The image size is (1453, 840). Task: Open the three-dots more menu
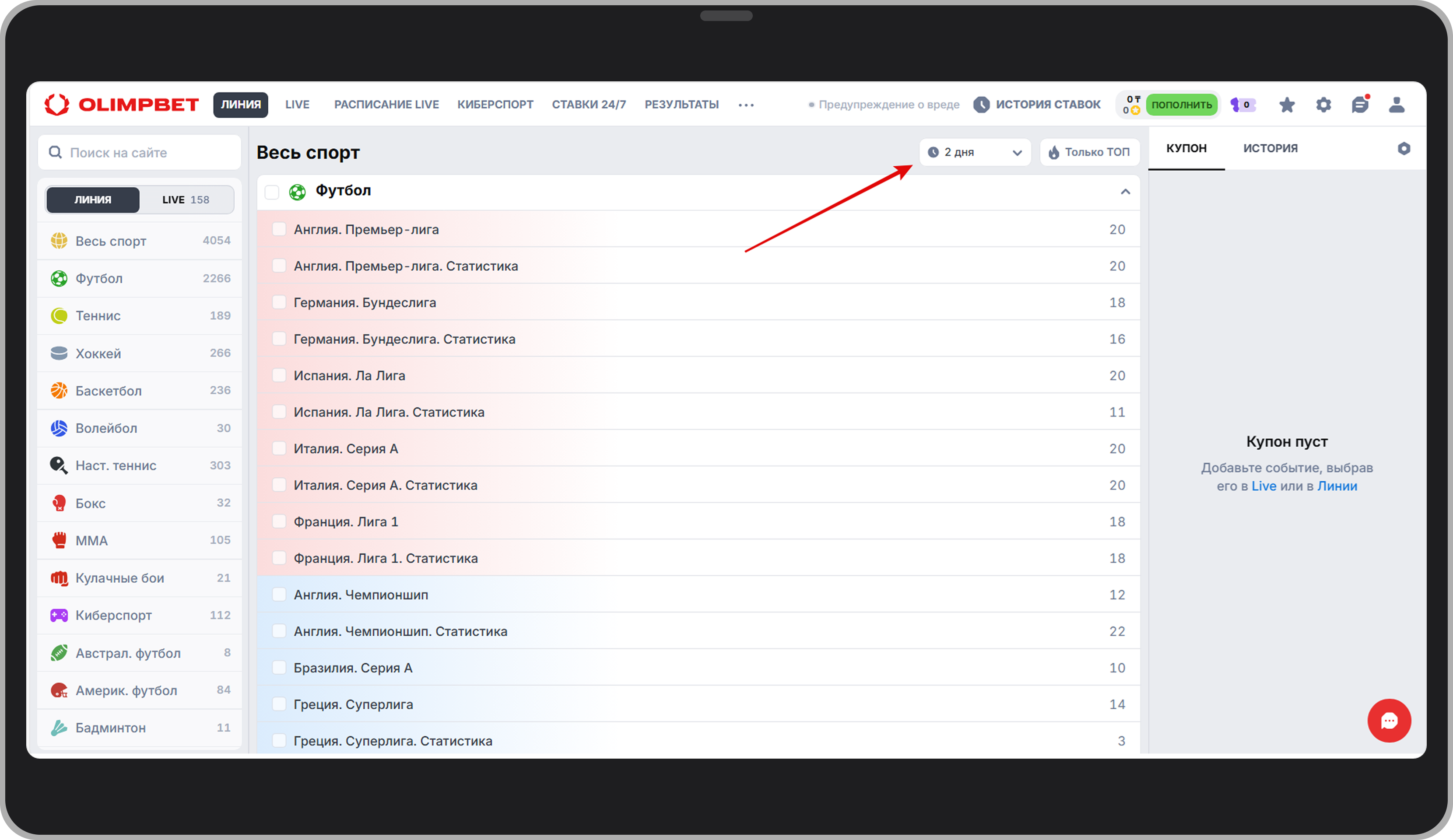click(x=746, y=105)
